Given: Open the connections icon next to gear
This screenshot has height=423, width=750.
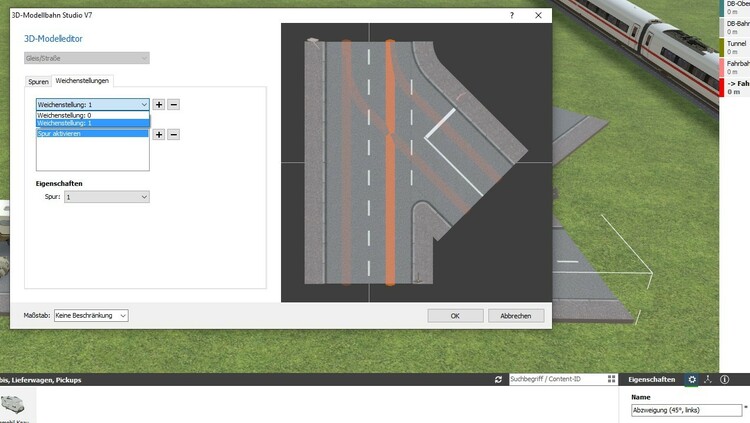Looking at the screenshot, I should (708, 379).
